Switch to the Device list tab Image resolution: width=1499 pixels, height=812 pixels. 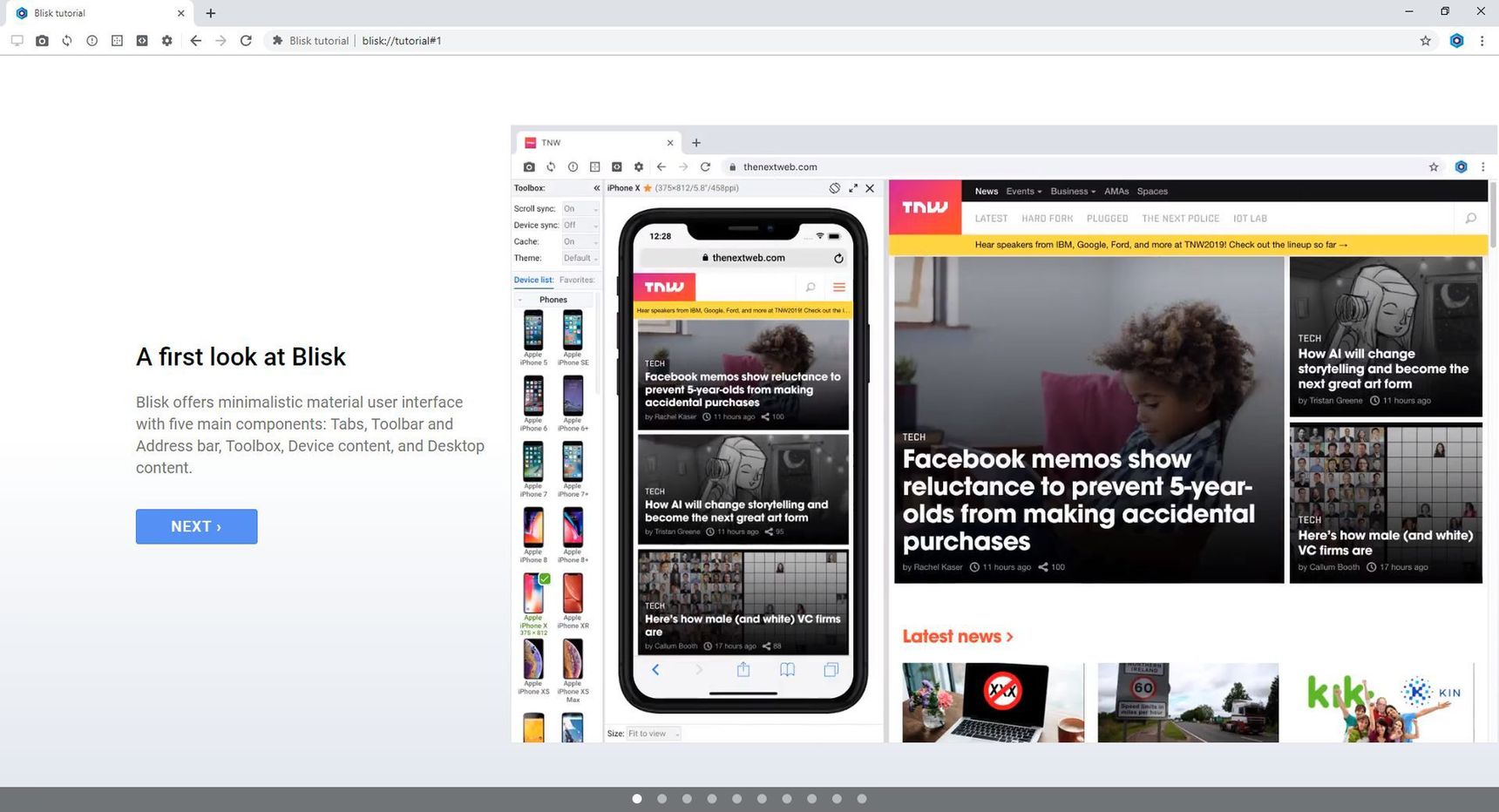click(x=533, y=280)
